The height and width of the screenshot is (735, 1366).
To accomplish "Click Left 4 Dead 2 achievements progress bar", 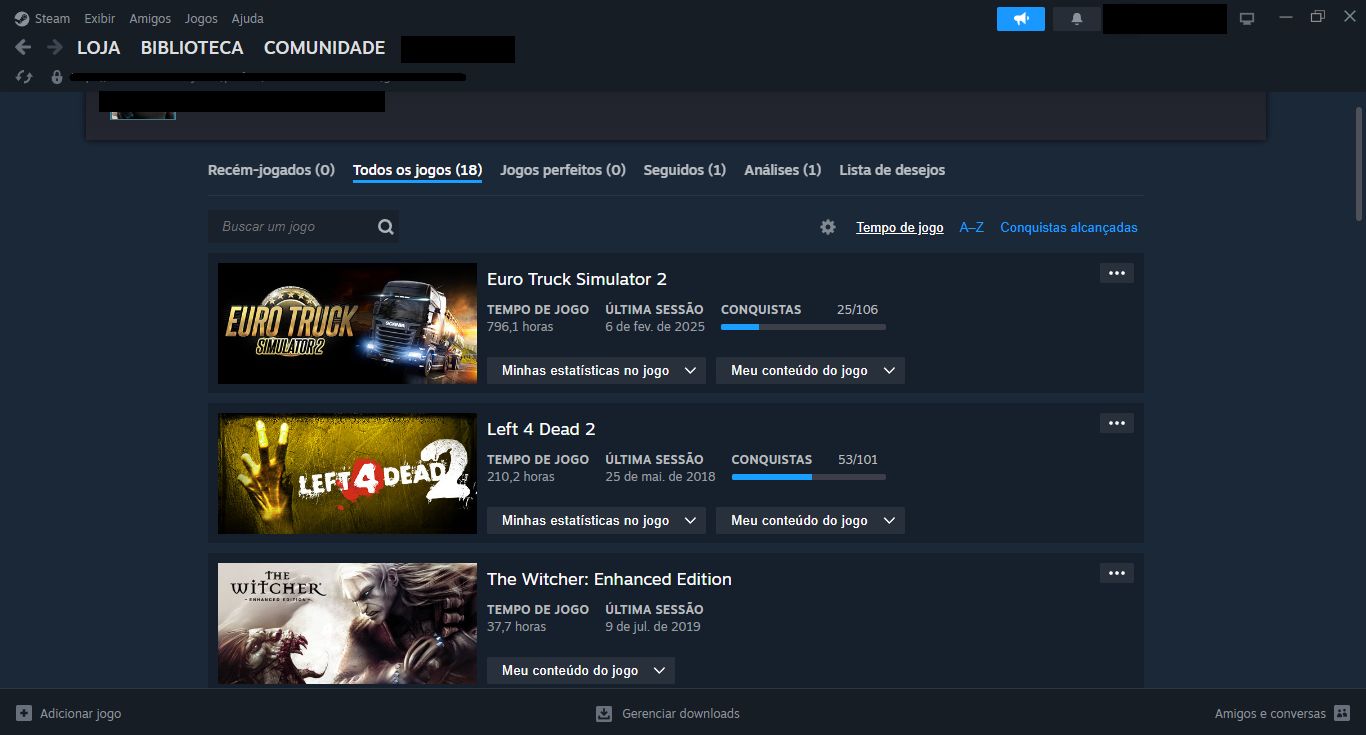I will pyautogui.click(x=808, y=477).
